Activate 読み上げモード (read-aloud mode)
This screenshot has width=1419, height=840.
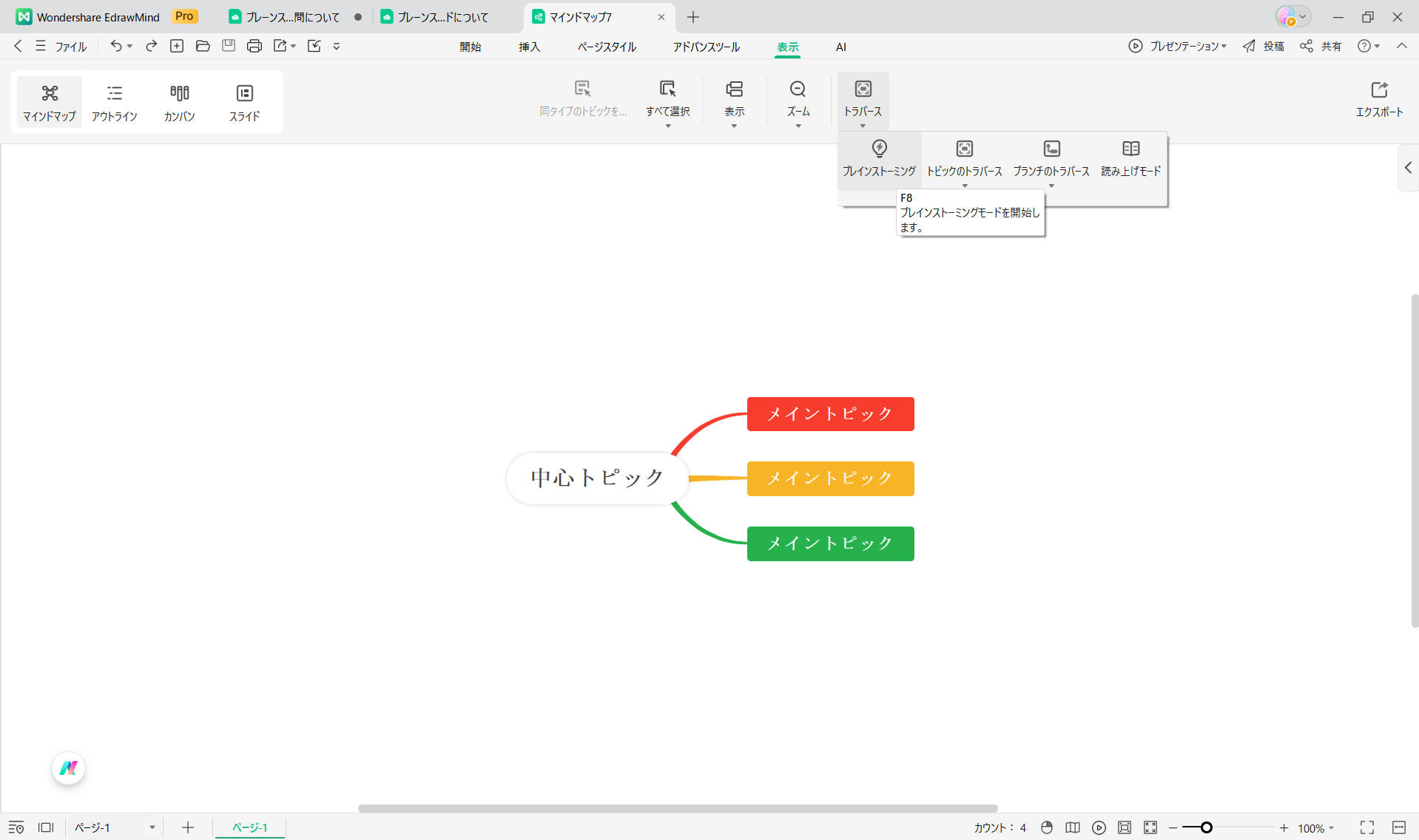tap(1130, 157)
